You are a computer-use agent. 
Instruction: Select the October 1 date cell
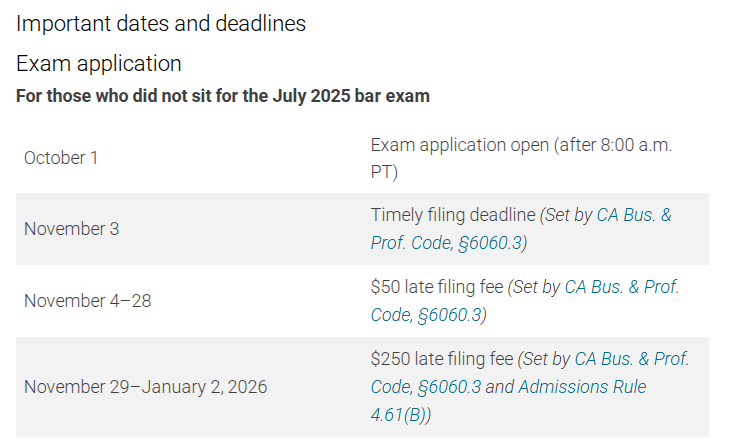pyautogui.click(x=61, y=158)
